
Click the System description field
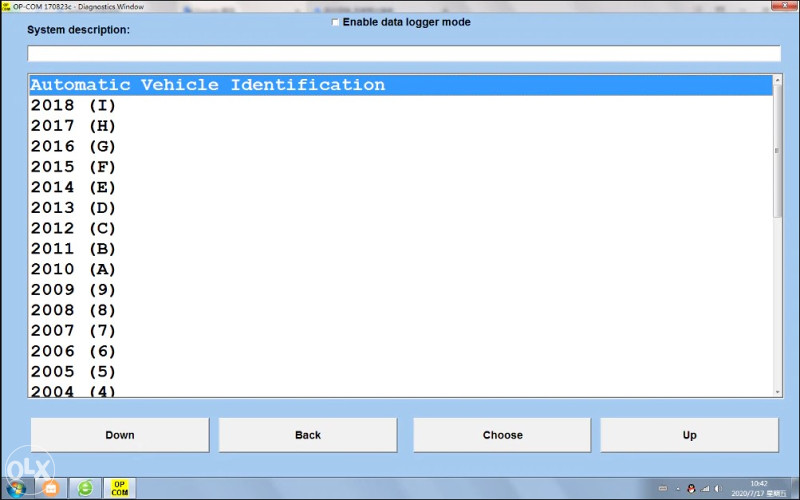point(404,54)
